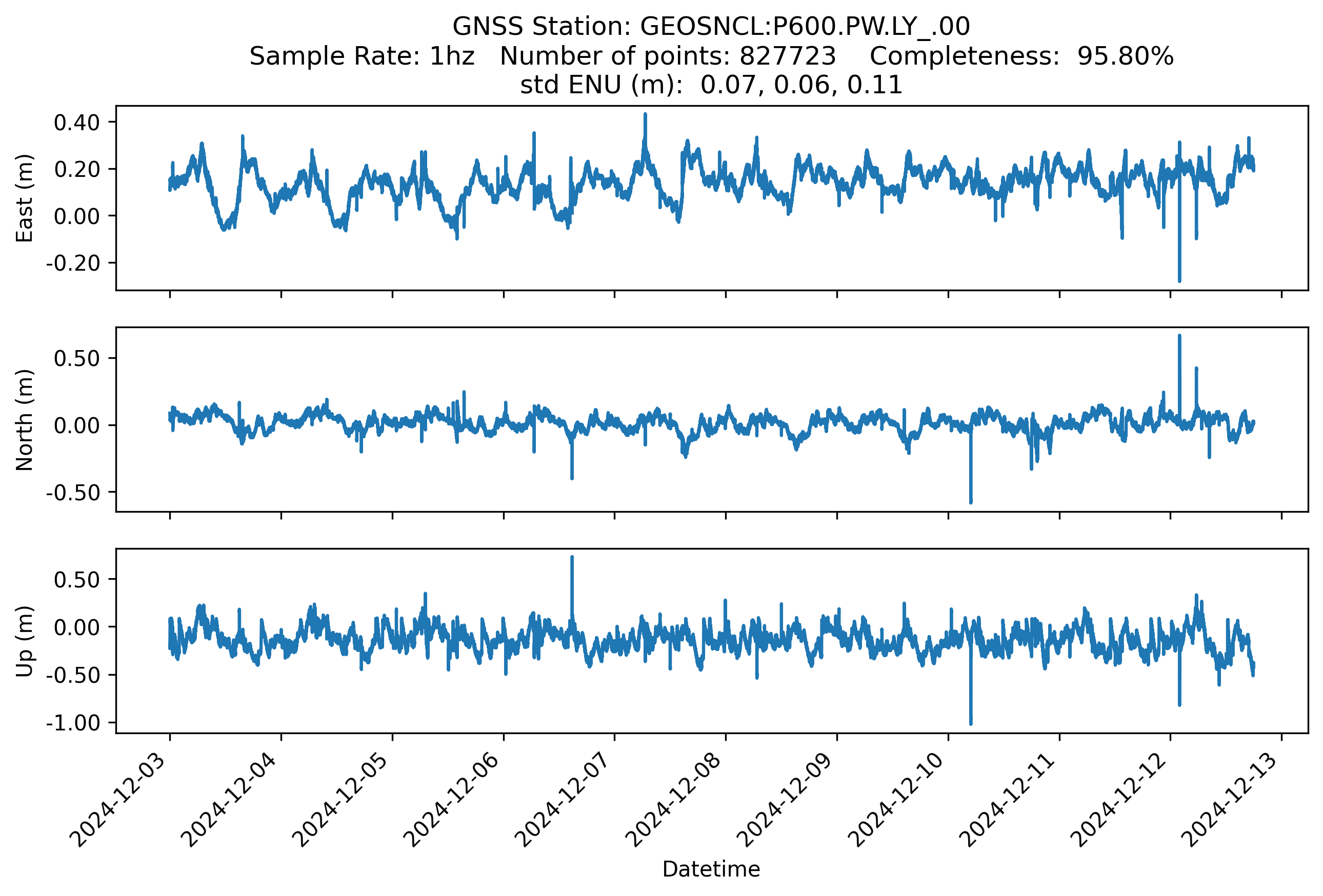Image resolution: width=1323 pixels, height=896 pixels.
Task: Click the 0.50 tick on North axis
Action: click(76, 358)
